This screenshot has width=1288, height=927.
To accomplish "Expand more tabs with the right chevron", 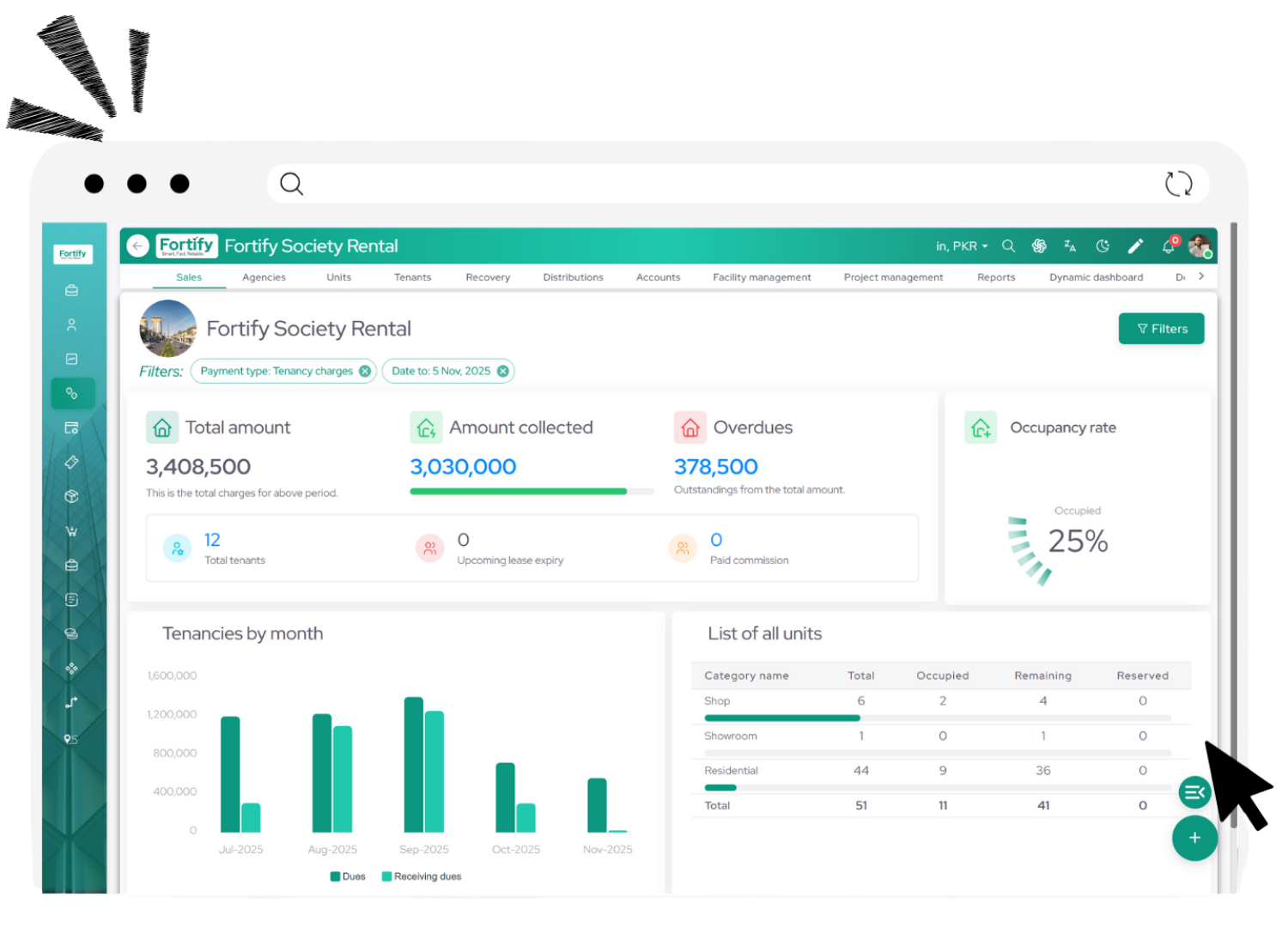I will (1201, 276).
